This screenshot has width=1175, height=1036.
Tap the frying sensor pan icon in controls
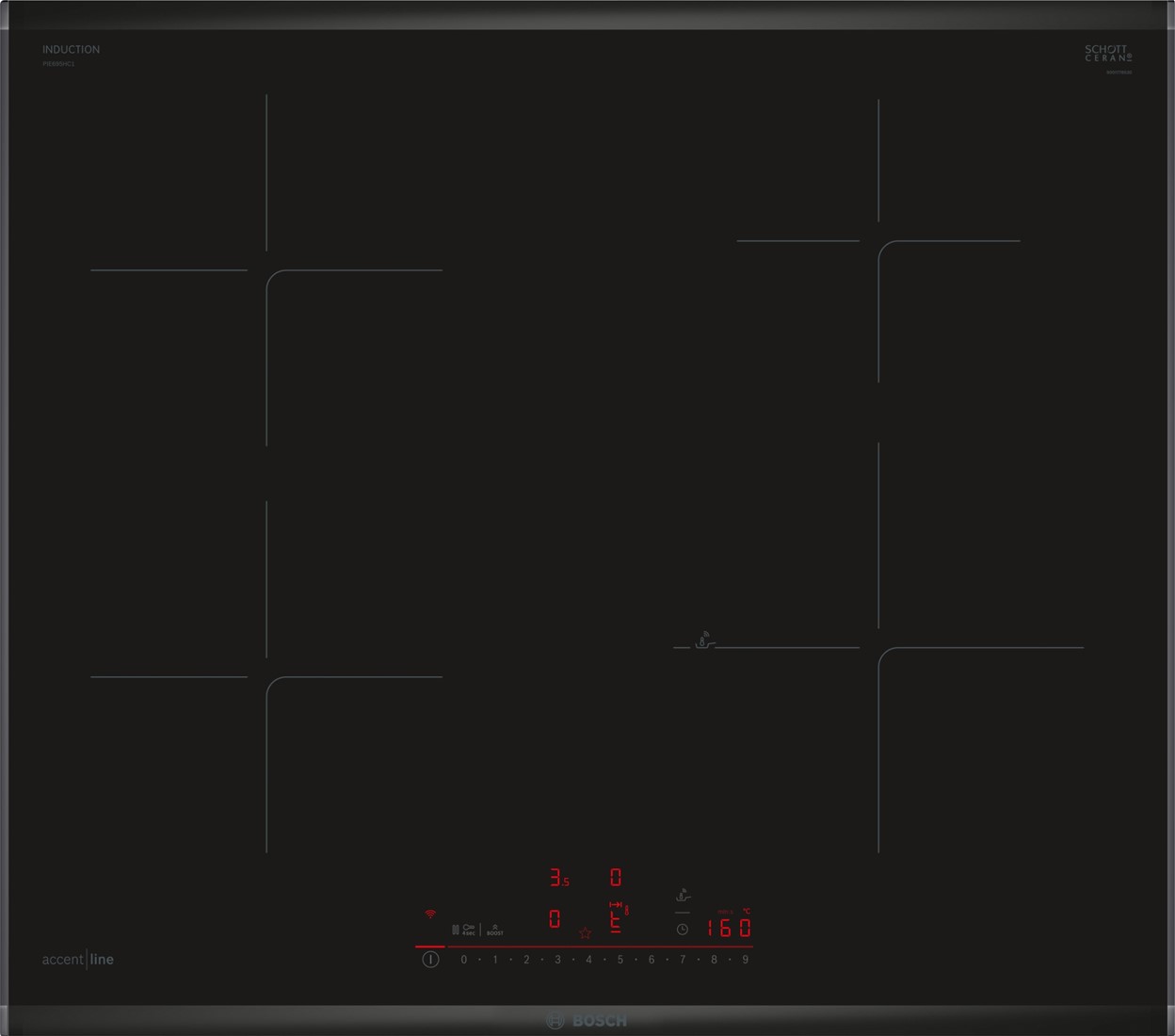684,896
